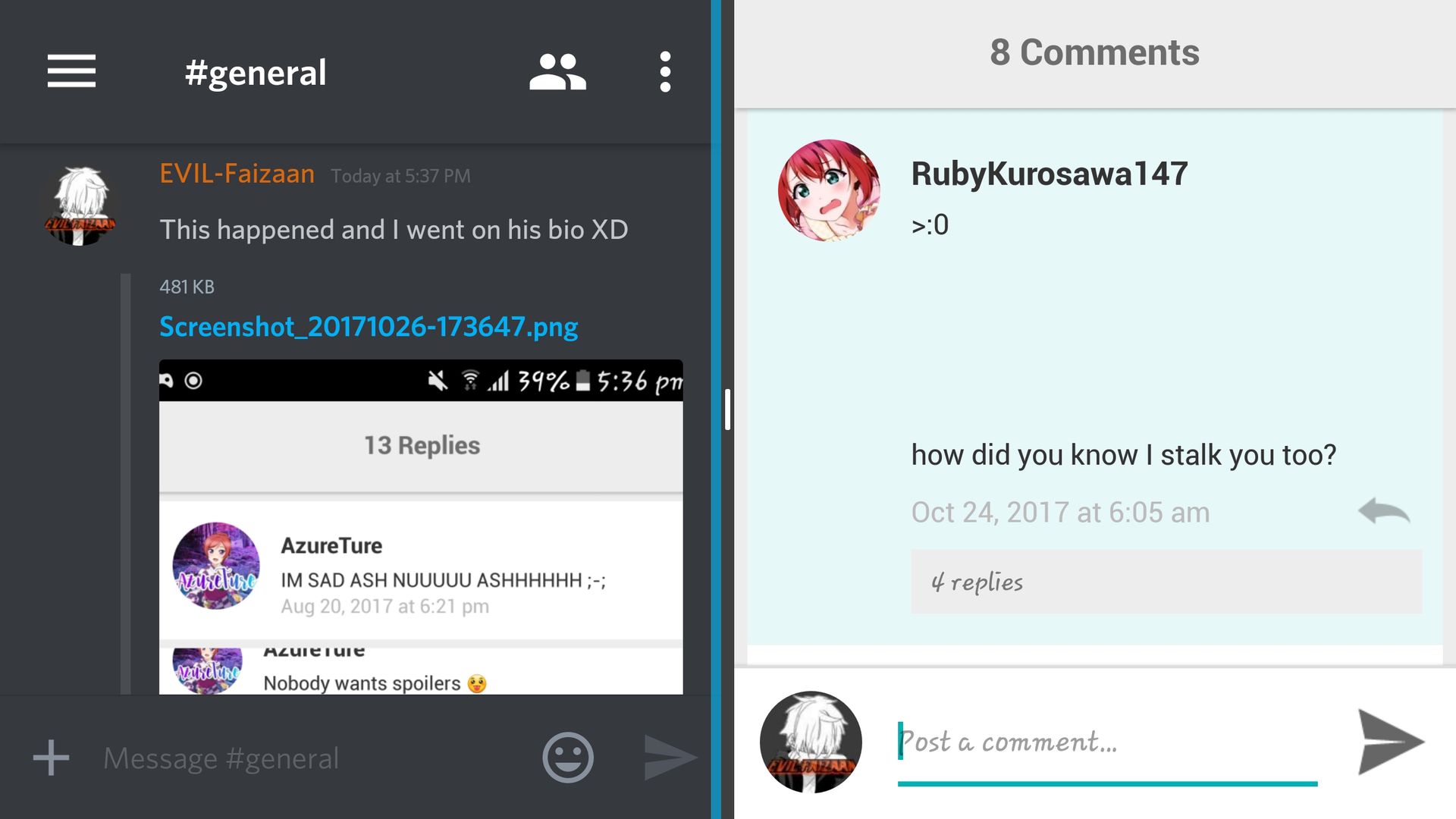The width and height of the screenshot is (1456, 819).
Task: Tap the RubyKurosawa147 username
Action: (1049, 174)
